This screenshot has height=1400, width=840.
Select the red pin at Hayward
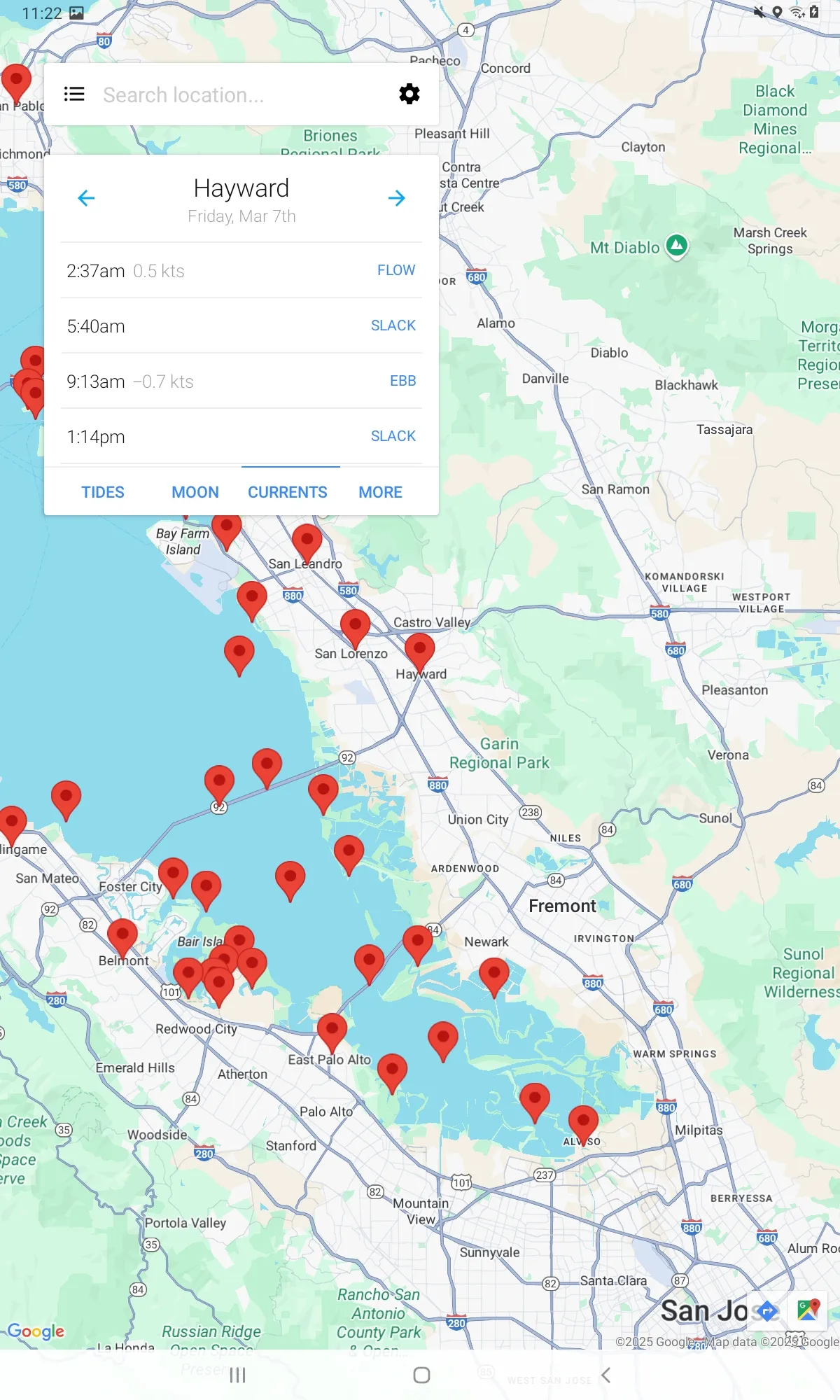(x=419, y=650)
